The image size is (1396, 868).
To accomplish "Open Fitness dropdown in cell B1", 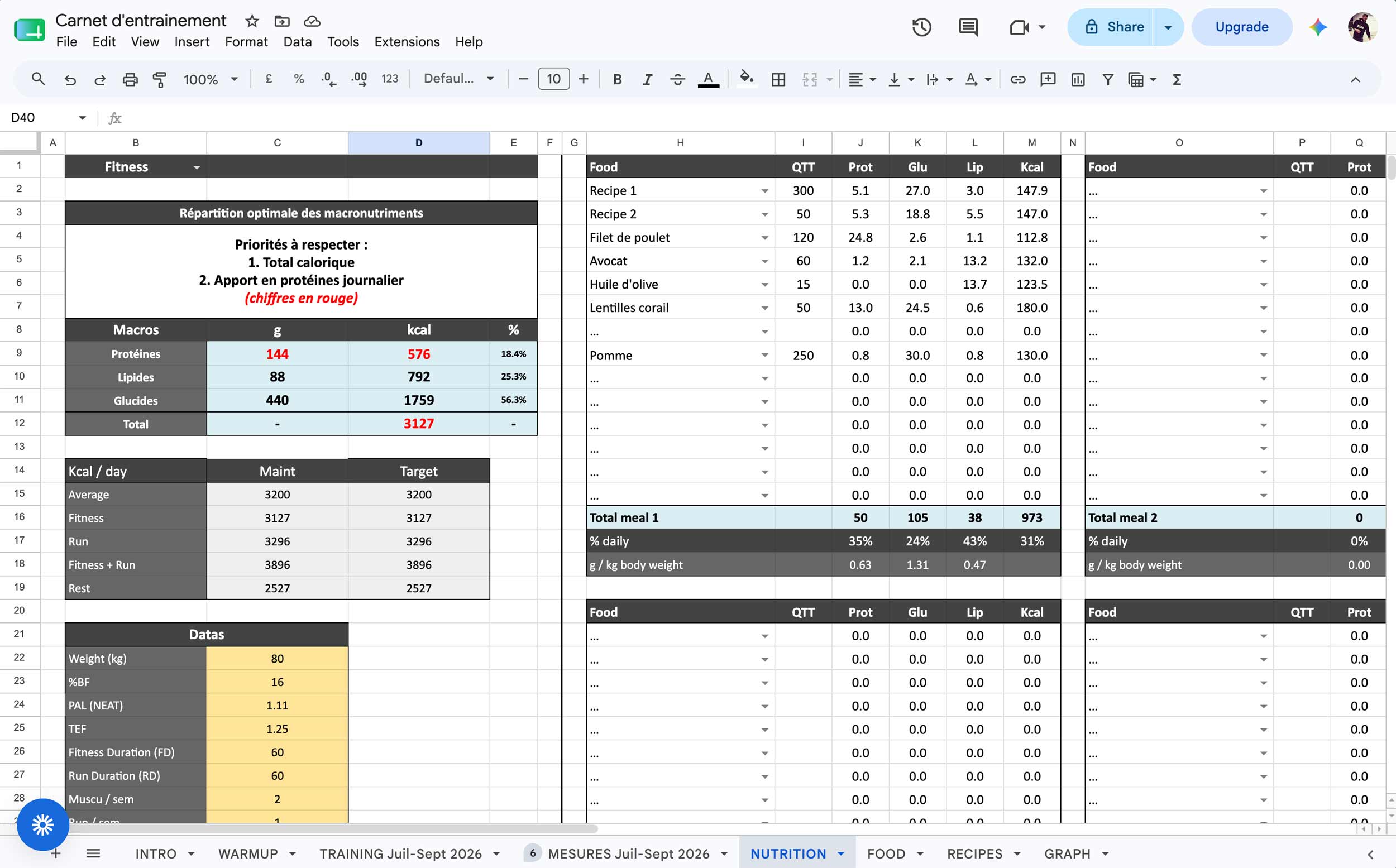I will tap(197, 167).
